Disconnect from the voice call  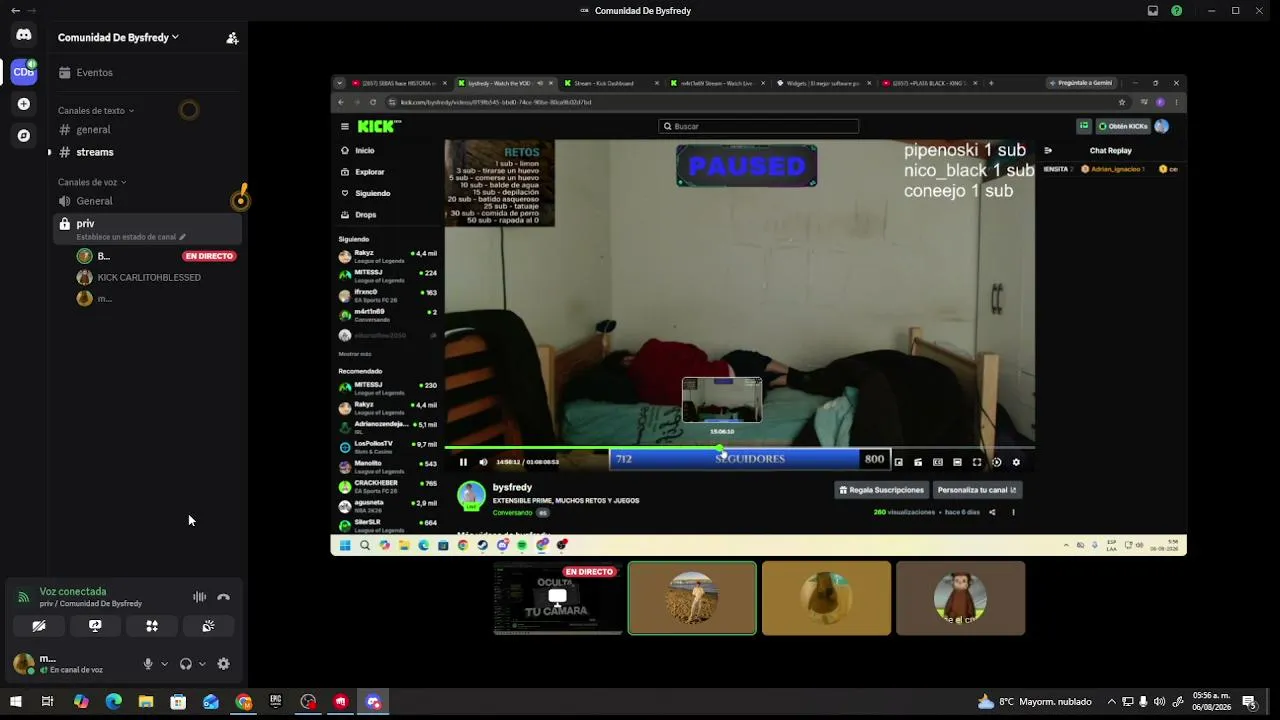coord(223,597)
